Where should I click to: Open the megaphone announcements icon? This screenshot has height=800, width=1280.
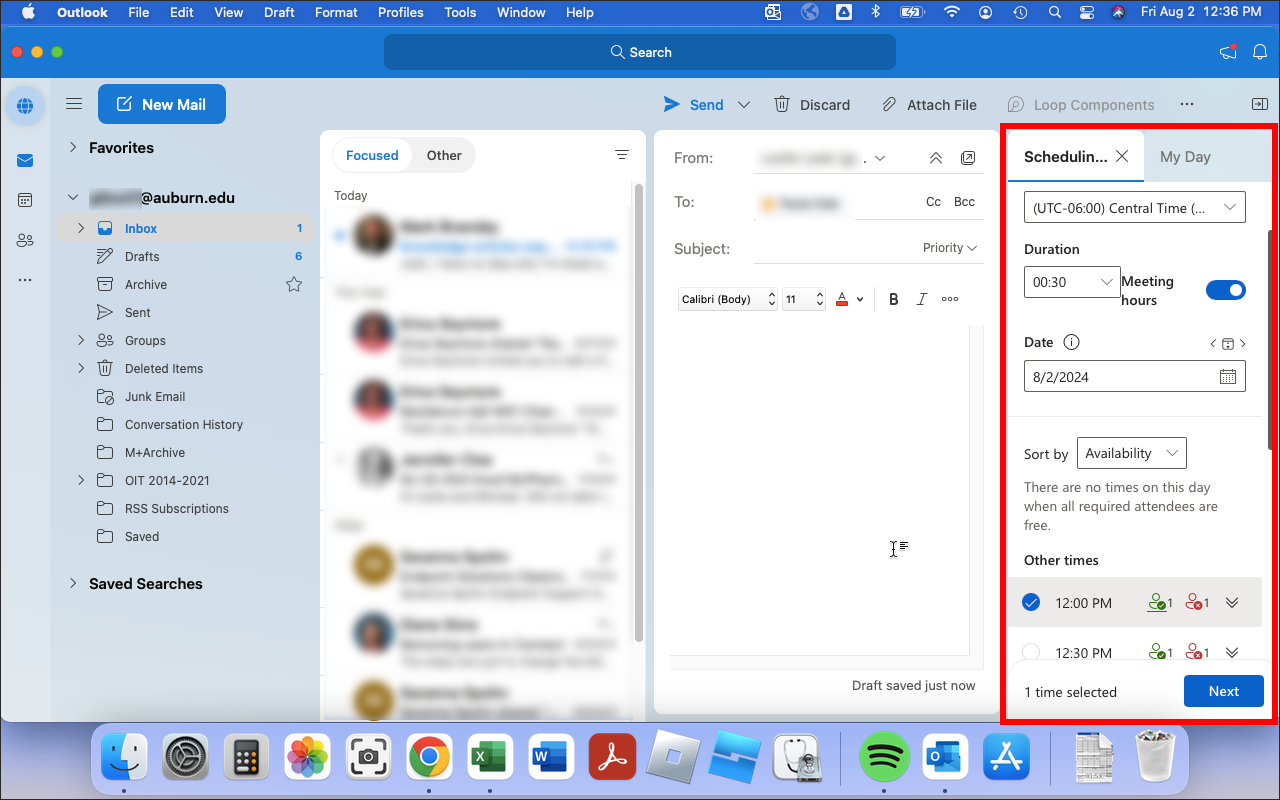[1228, 52]
